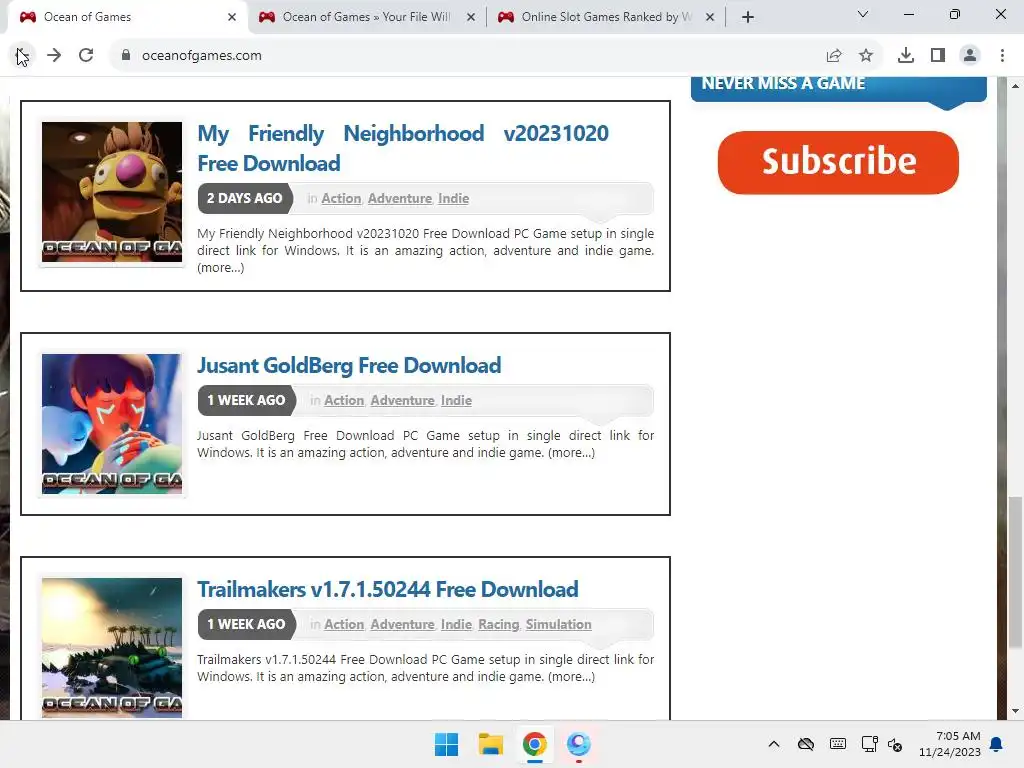Select Action category under Jusant GoldBerg
The image size is (1024, 768).
(344, 400)
